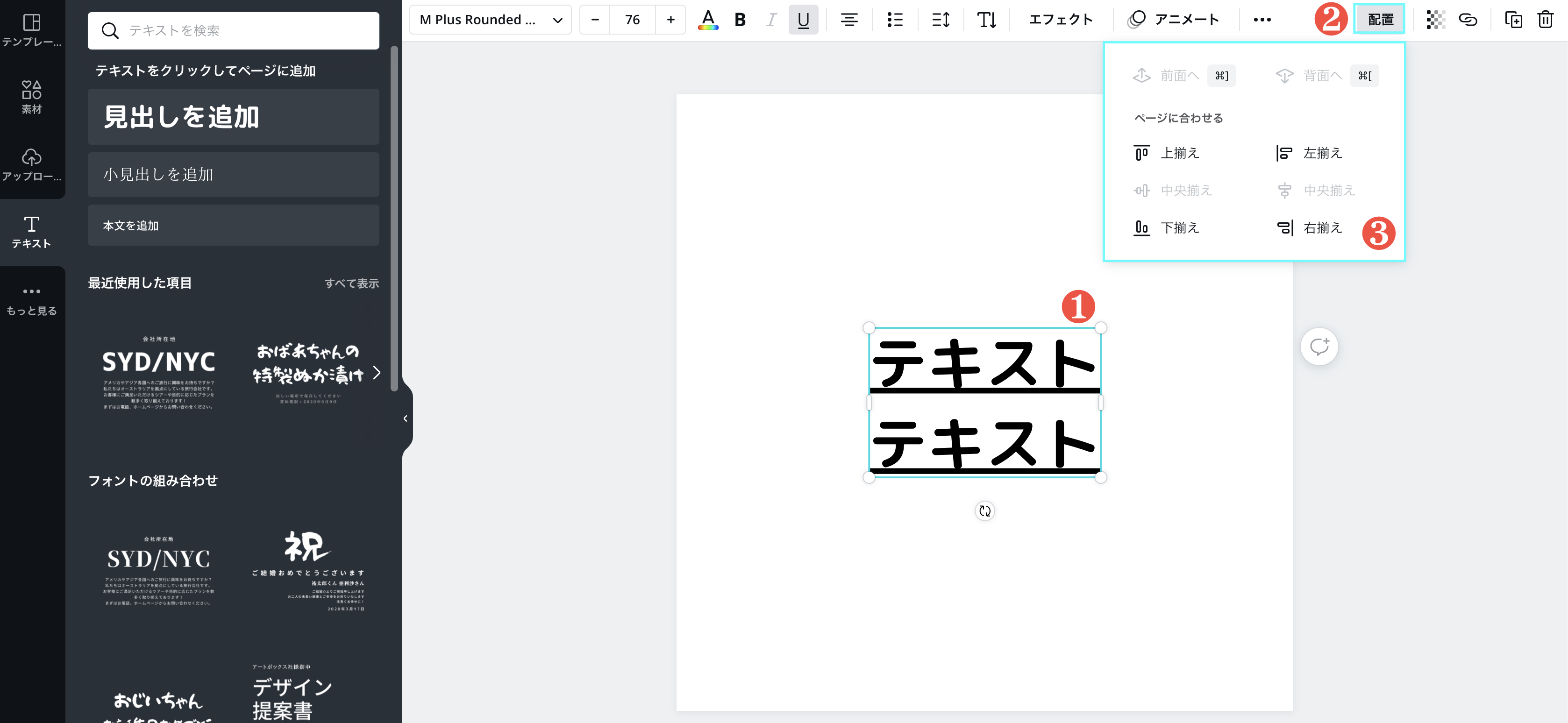This screenshot has width=1568, height=723.
Task: Toggle underline formatting
Action: [x=803, y=20]
